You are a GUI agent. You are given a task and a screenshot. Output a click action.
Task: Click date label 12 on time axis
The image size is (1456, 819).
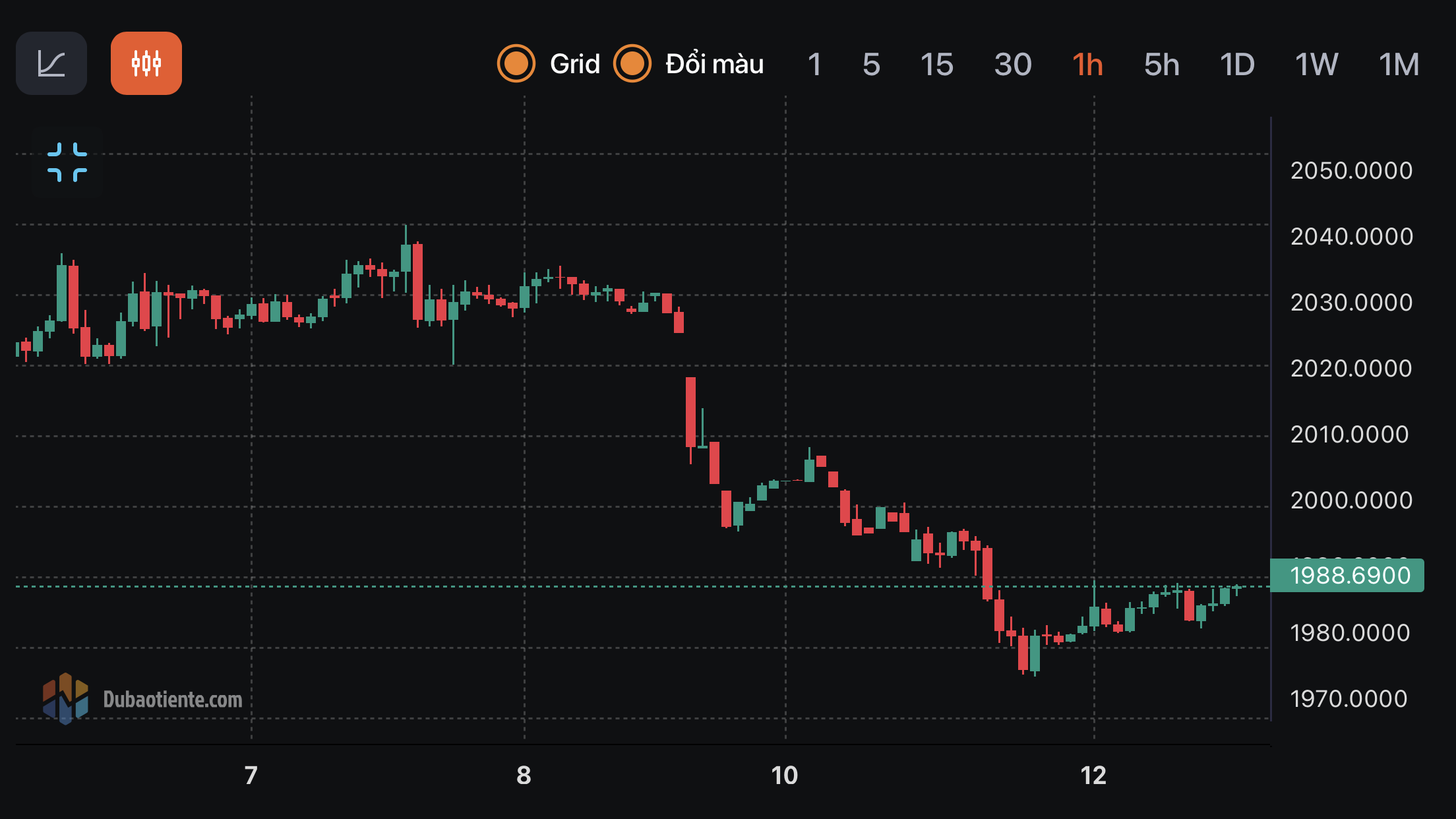(x=1093, y=775)
